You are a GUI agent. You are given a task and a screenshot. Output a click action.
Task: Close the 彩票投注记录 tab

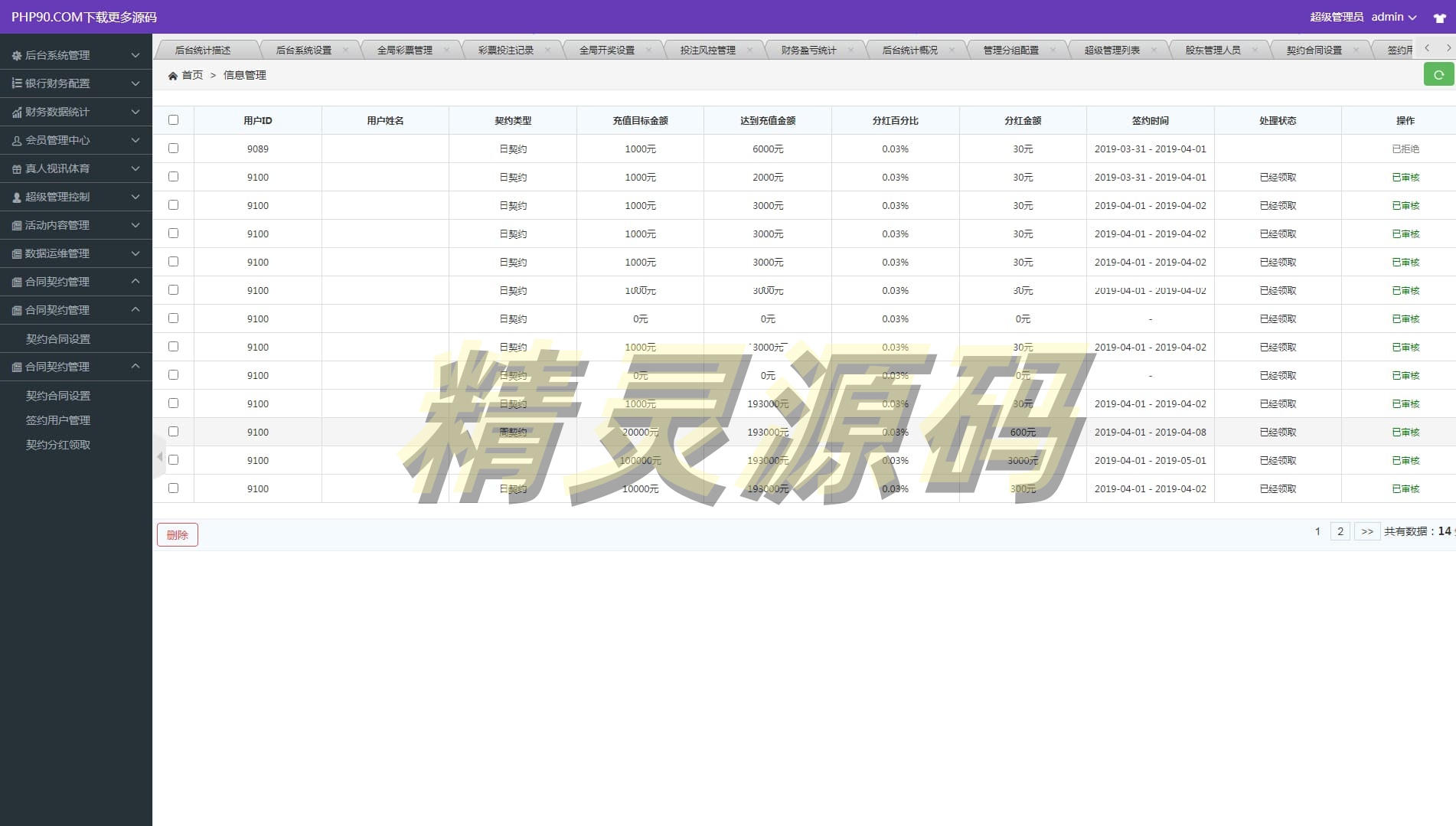pos(547,50)
